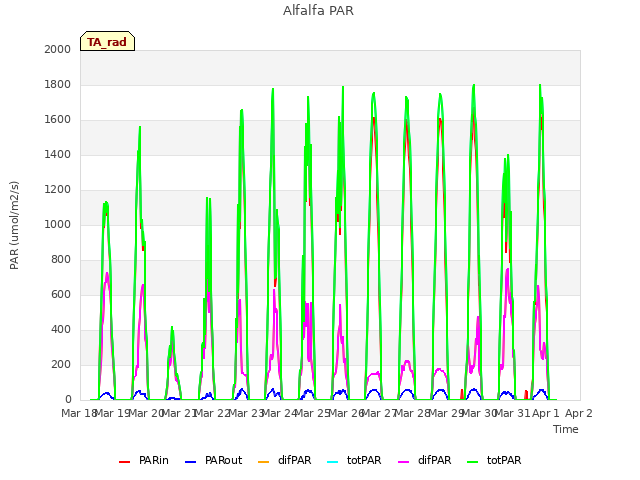Image resolution: width=640 pixels, height=480 pixels.
Task: Click the 0 y-axis tick label
Action: tap(68, 400)
